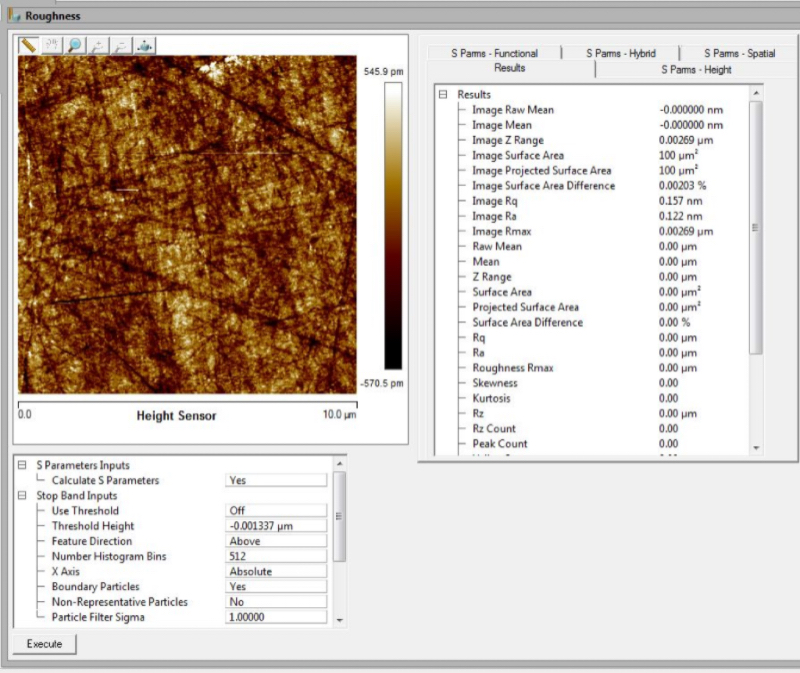Select the S Parms - Spatial tab
This screenshot has height=673, width=800.
pyautogui.click(x=738, y=53)
